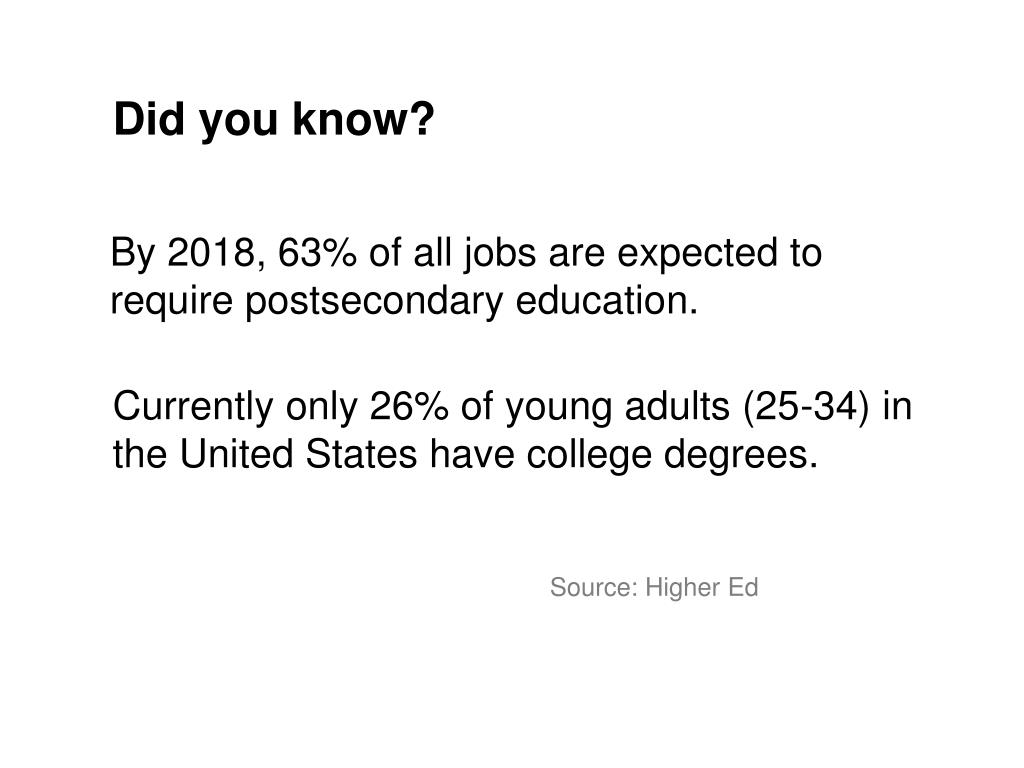Click the word 'jobs' in first sentence
This screenshot has width=1024, height=768.
(x=500, y=254)
